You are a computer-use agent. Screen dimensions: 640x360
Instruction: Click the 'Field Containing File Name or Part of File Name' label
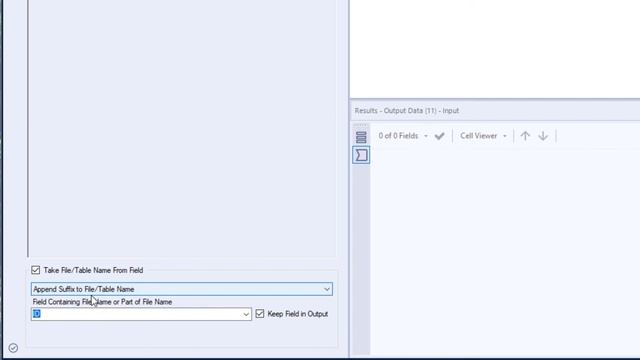click(x=102, y=302)
